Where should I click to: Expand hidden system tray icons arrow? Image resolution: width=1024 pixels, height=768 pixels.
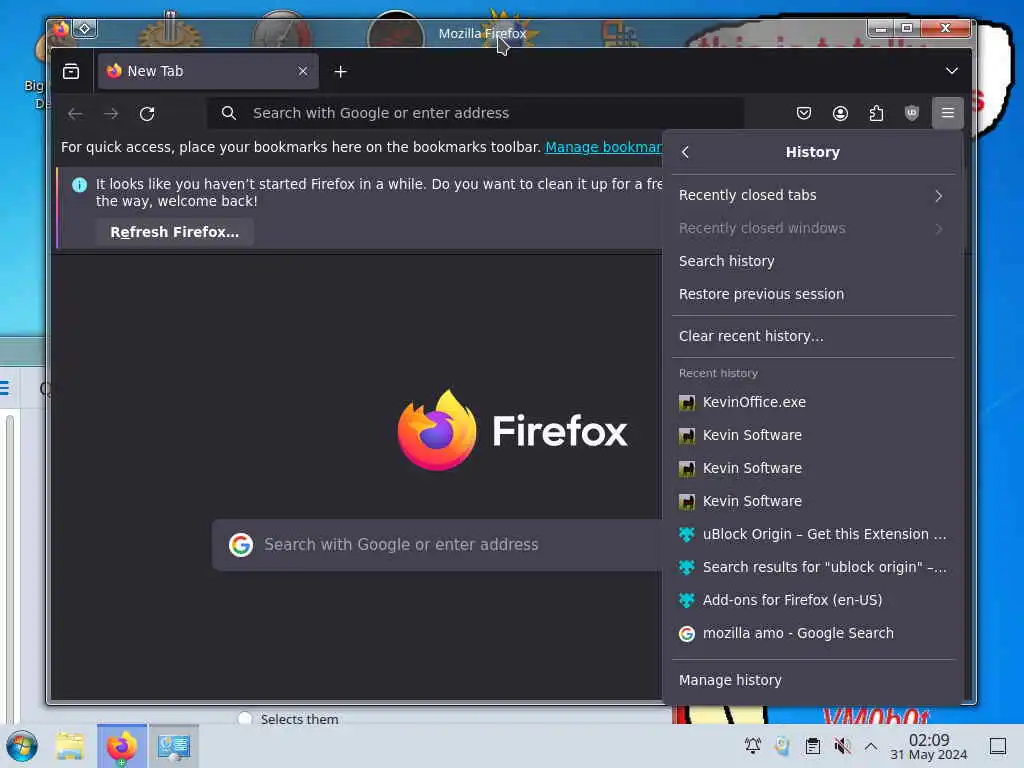pyautogui.click(x=871, y=746)
